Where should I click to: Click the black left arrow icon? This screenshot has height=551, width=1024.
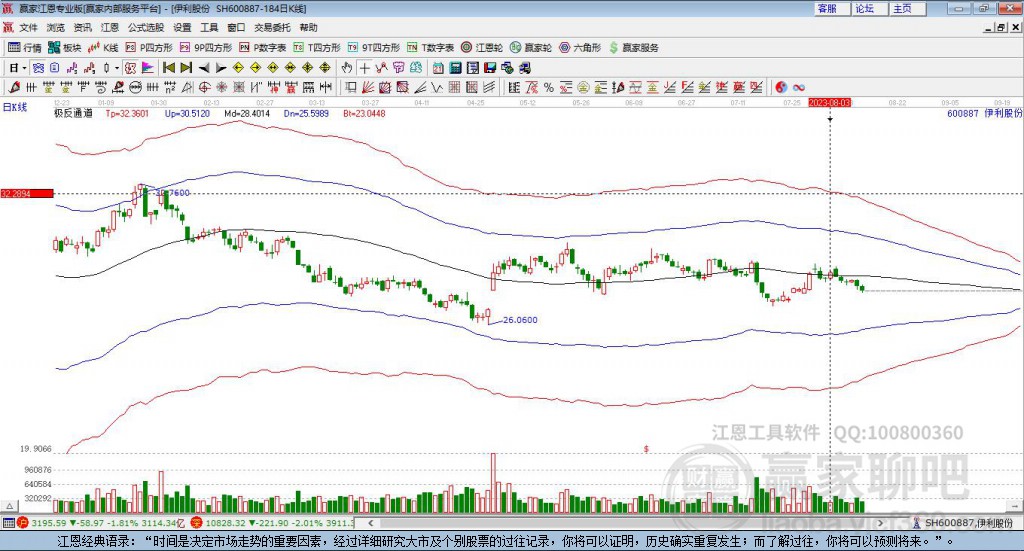tap(204, 68)
